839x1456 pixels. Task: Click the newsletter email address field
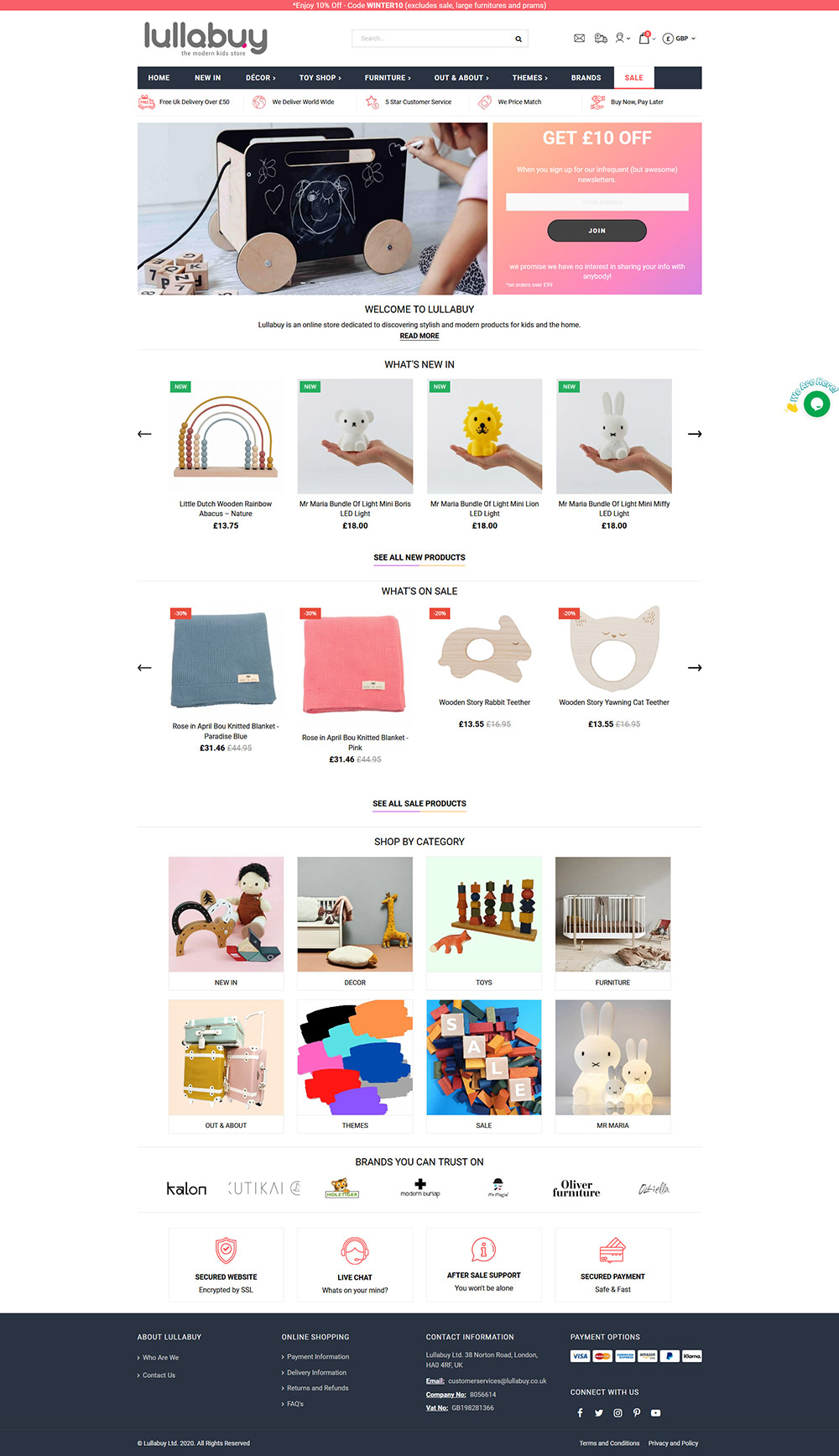point(597,202)
